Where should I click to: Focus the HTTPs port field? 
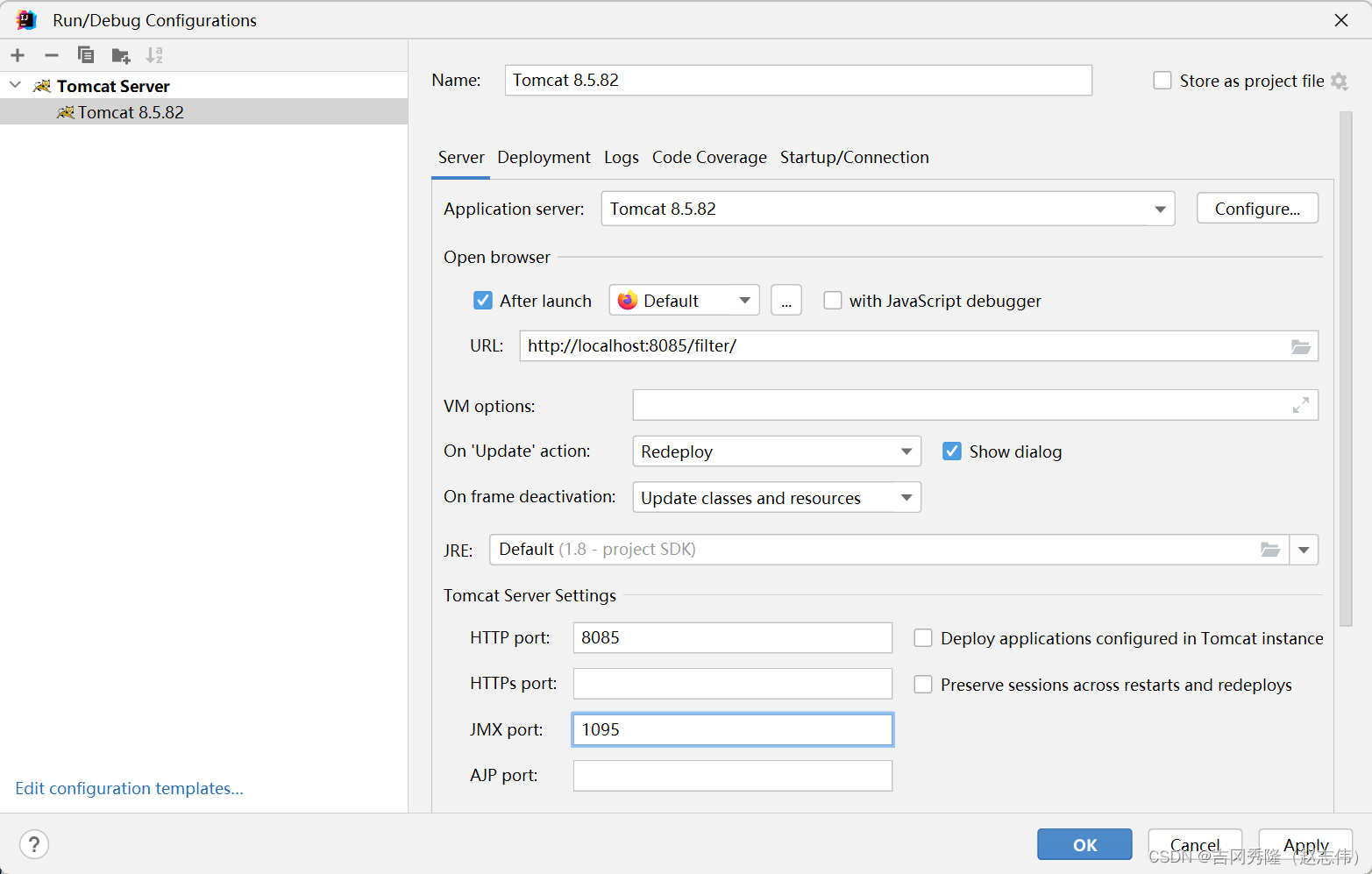(x=733, y=684)
